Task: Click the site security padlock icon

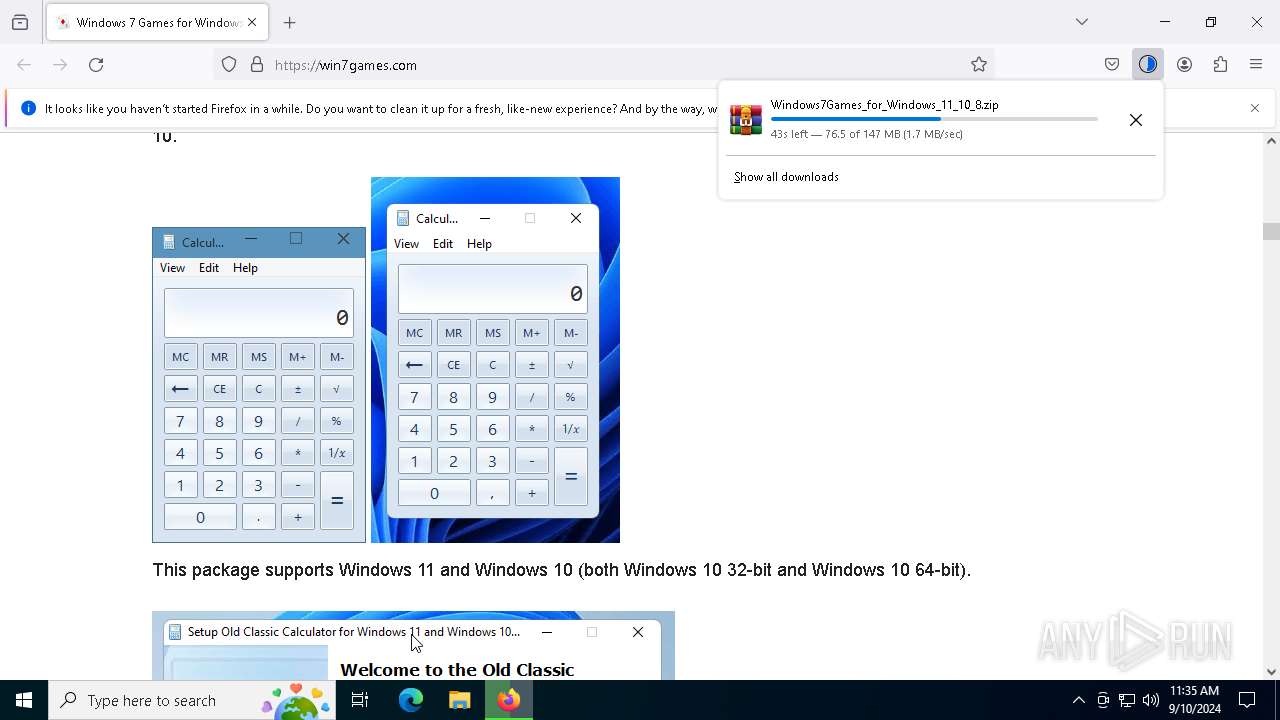Action: pyautogui.click(x=257, y=65)
